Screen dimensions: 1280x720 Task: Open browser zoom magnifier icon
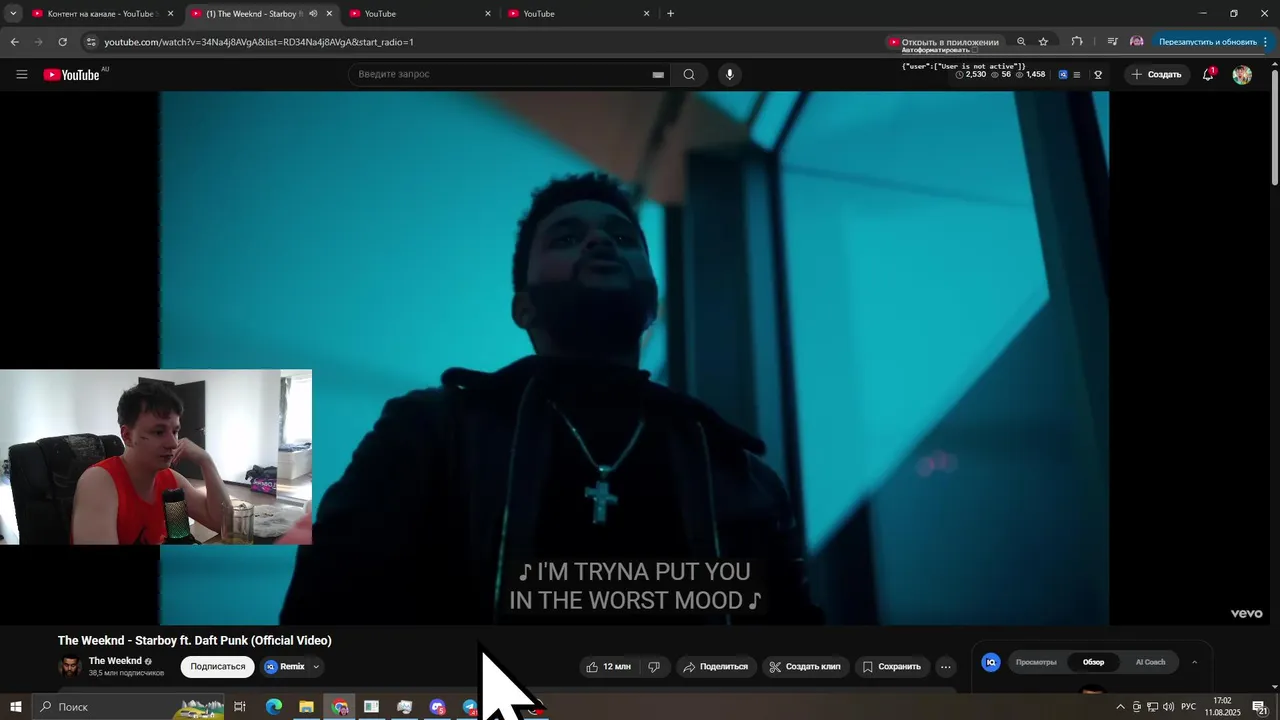pyautogui.click(x=1021, y=42)
